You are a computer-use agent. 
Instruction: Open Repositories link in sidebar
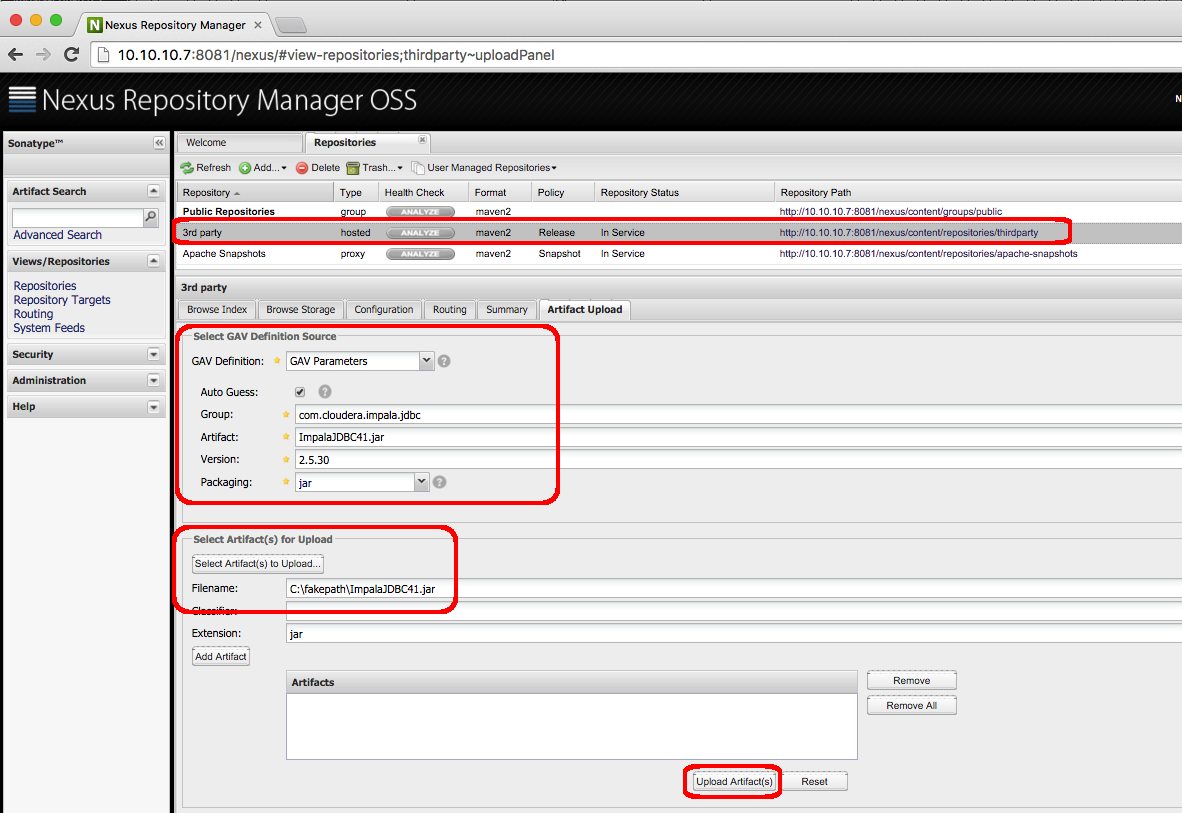click(44, 286)
